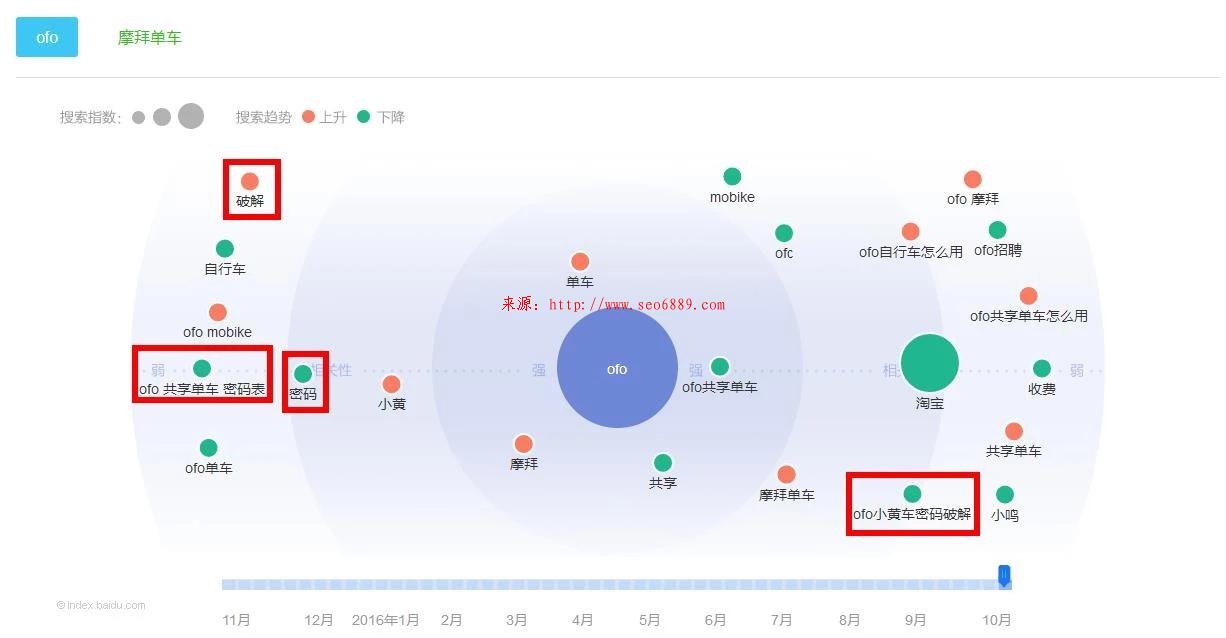Switch to the ofo tab

47,37
